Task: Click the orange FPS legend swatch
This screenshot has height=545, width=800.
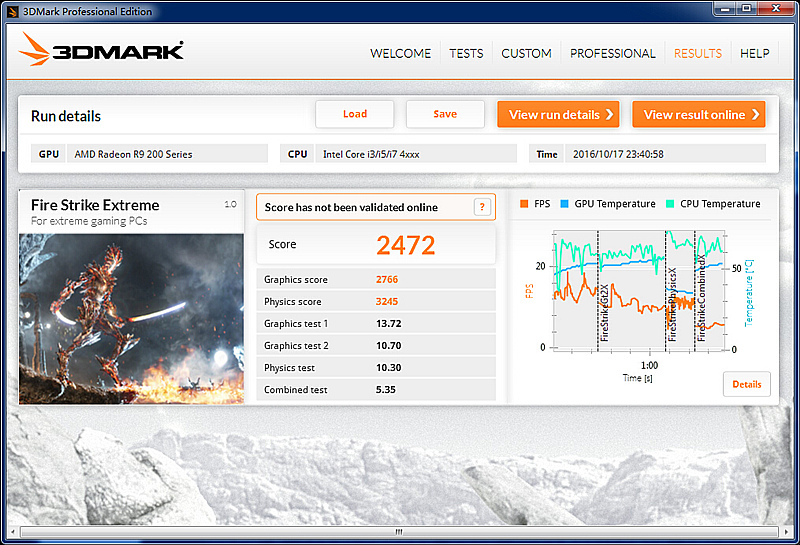Action: (x=524, y=204)
